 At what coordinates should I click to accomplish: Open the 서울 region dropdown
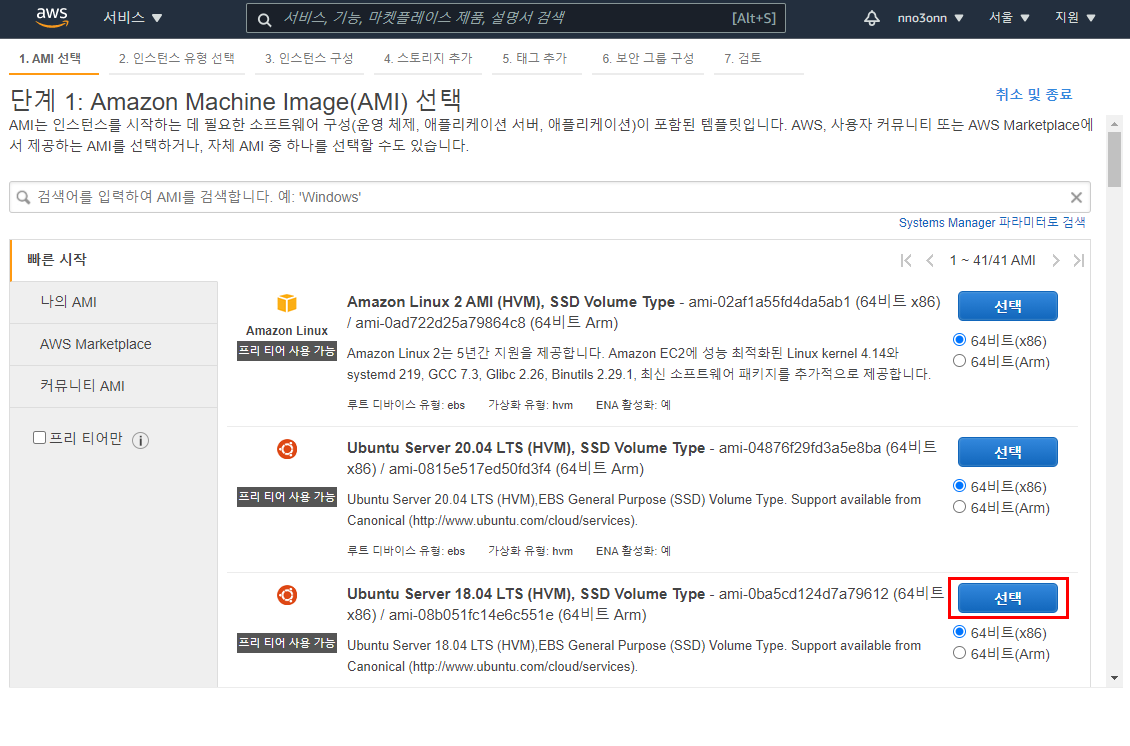(1009, 18)
